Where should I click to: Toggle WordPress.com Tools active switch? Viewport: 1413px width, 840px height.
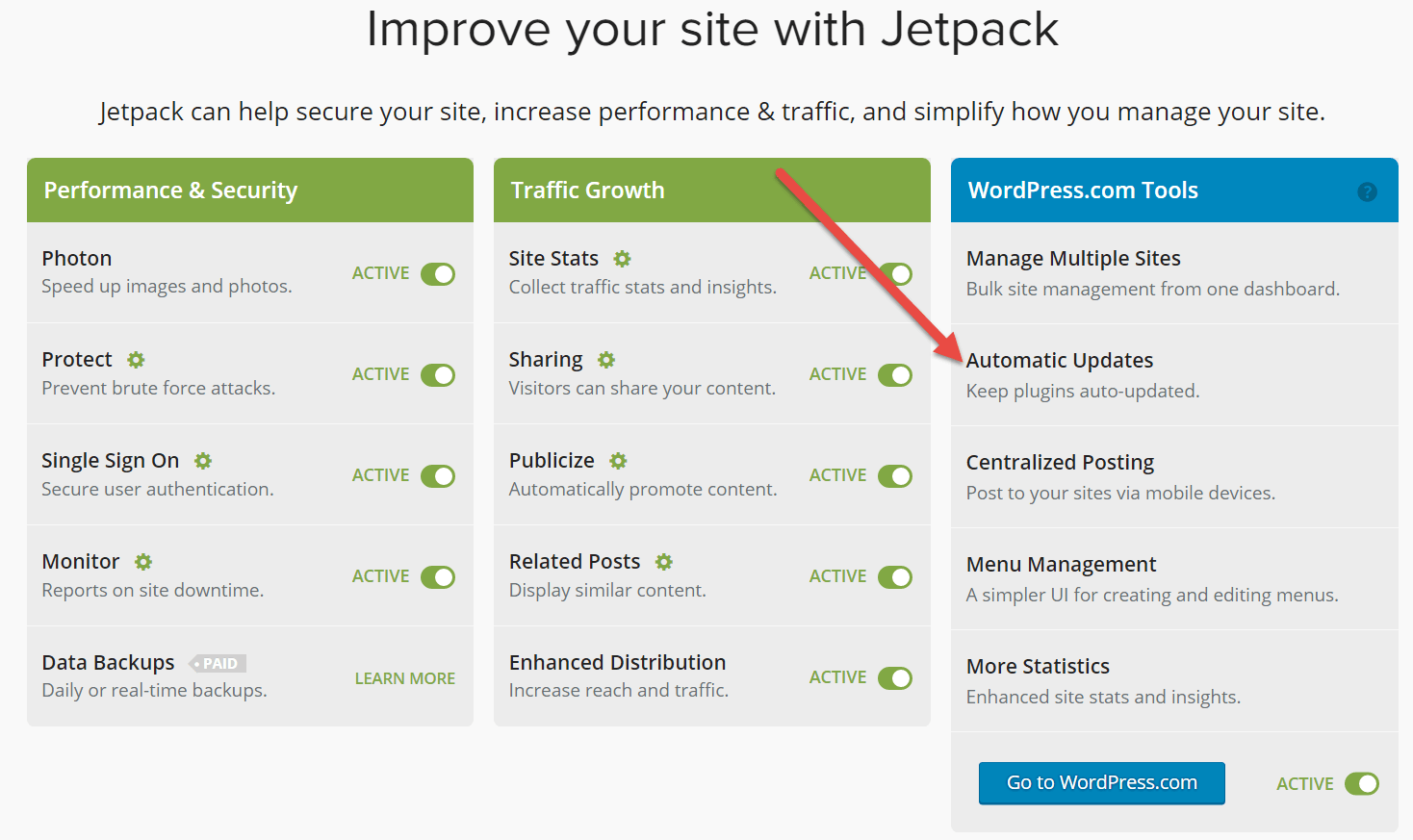pyautogui.click(x=1362, y=784)
